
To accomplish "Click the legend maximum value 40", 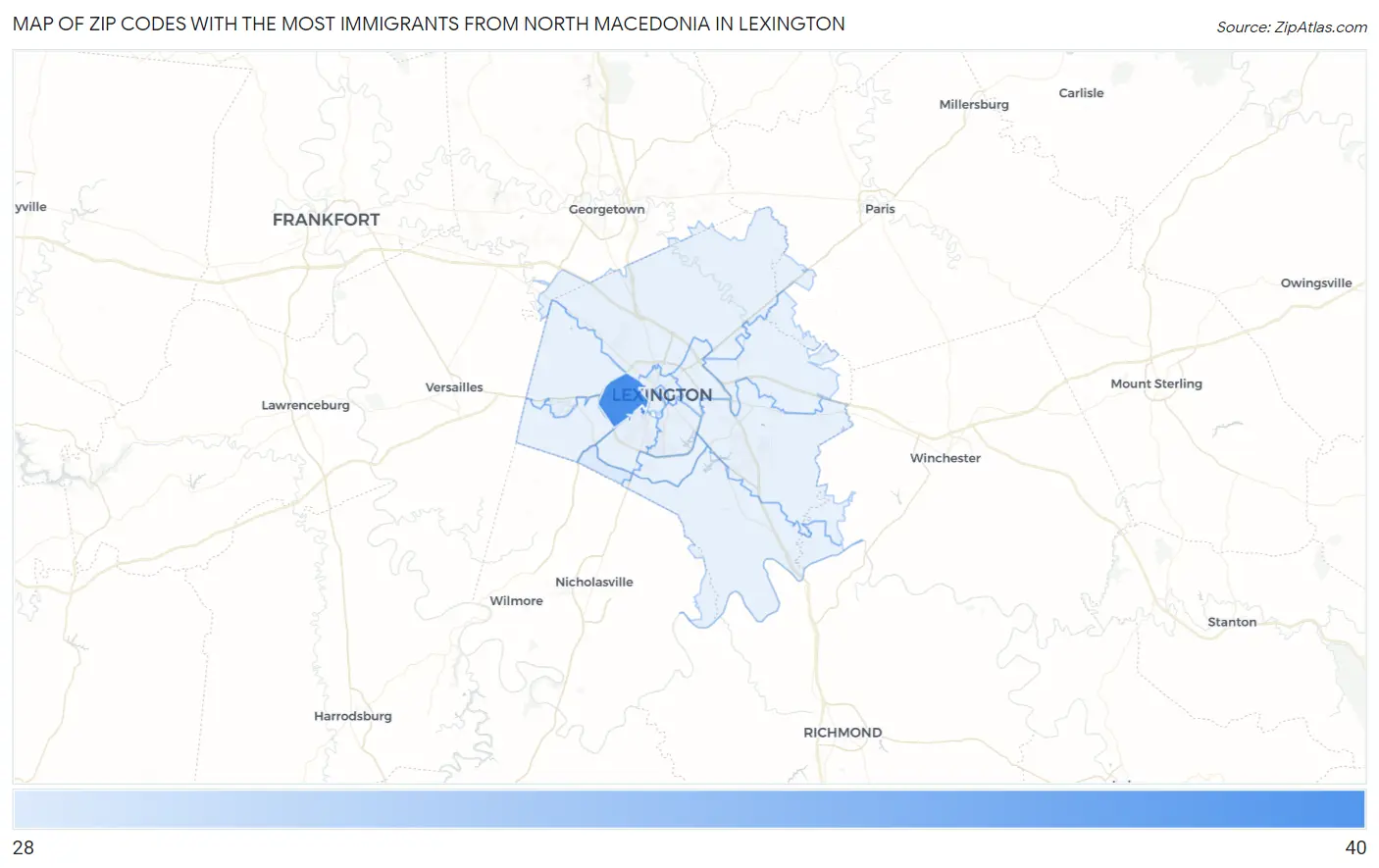I will coord(1355,848).
